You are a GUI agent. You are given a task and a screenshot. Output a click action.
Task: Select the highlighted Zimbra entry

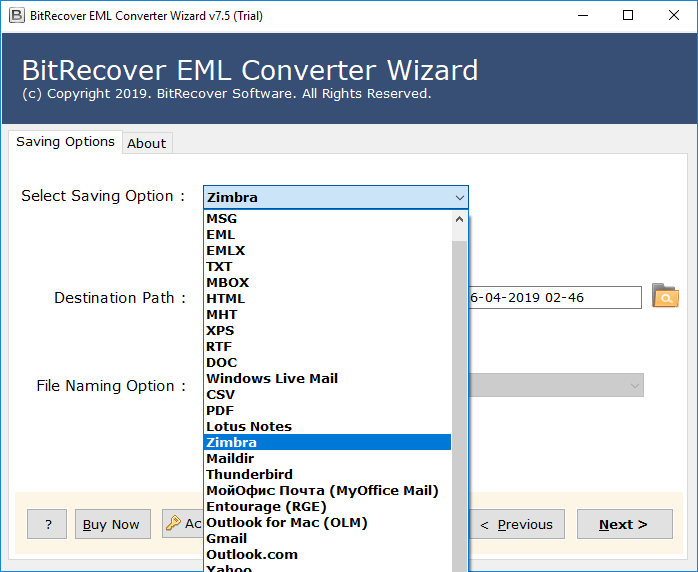click(328, 442)
